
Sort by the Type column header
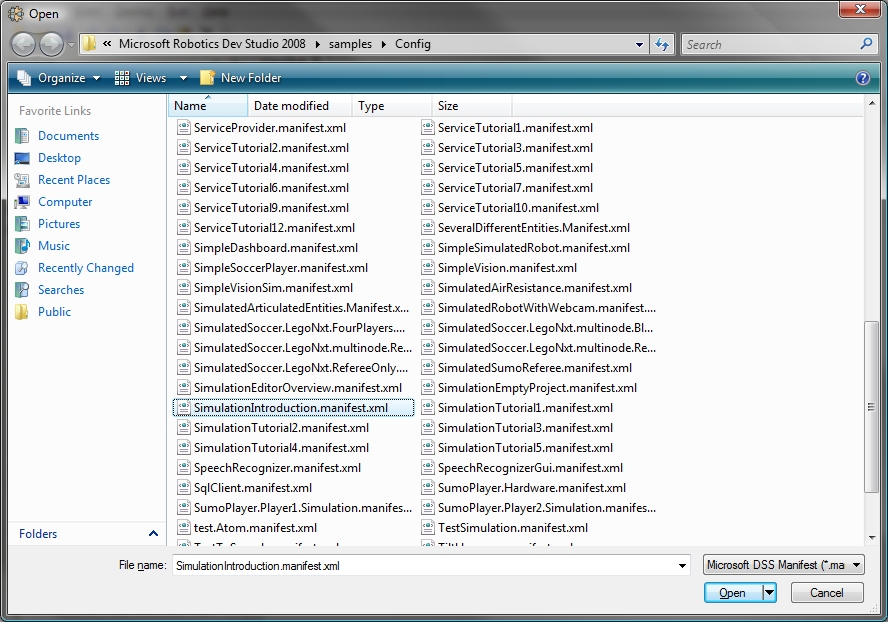point(392,106)
